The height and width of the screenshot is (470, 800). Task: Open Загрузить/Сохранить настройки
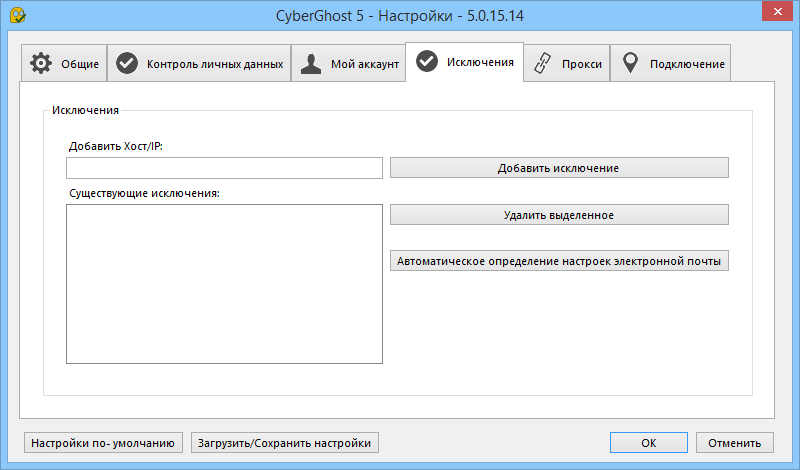pos(285,442)
